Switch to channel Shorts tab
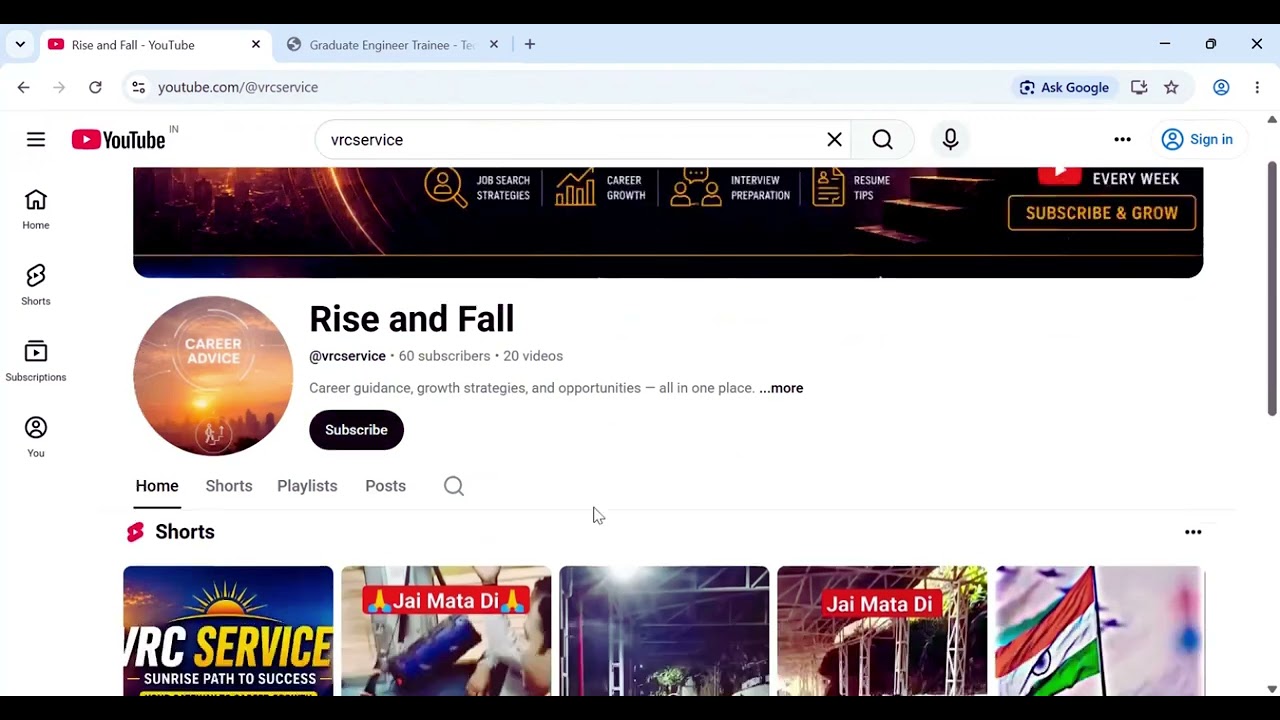The width and height of the screenshot is (1280, 720). [229, 486]
